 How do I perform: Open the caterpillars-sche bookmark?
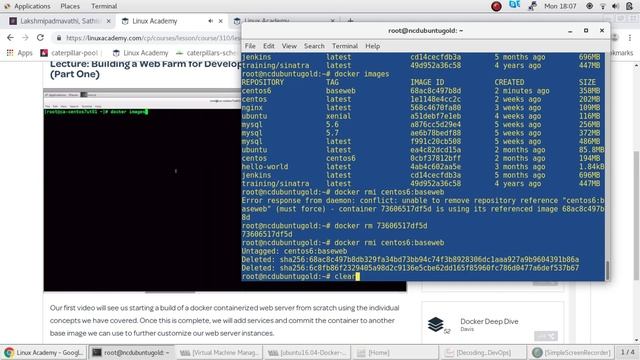pos(207,53)
